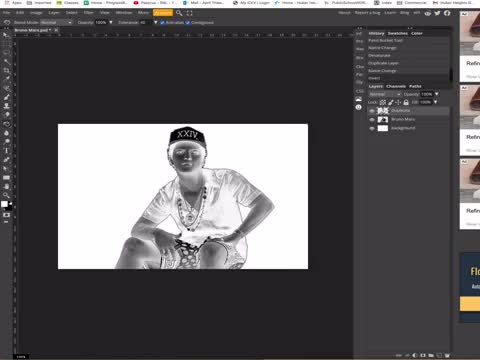Select the Clone Stamp tool
Viewport: 480px width, 360px height.
[x=6, y=106]
